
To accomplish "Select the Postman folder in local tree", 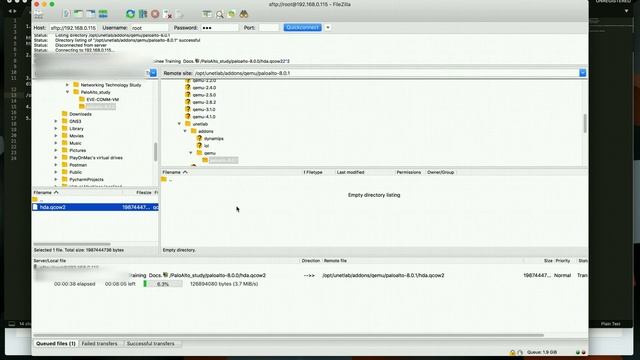I will 78,165.
